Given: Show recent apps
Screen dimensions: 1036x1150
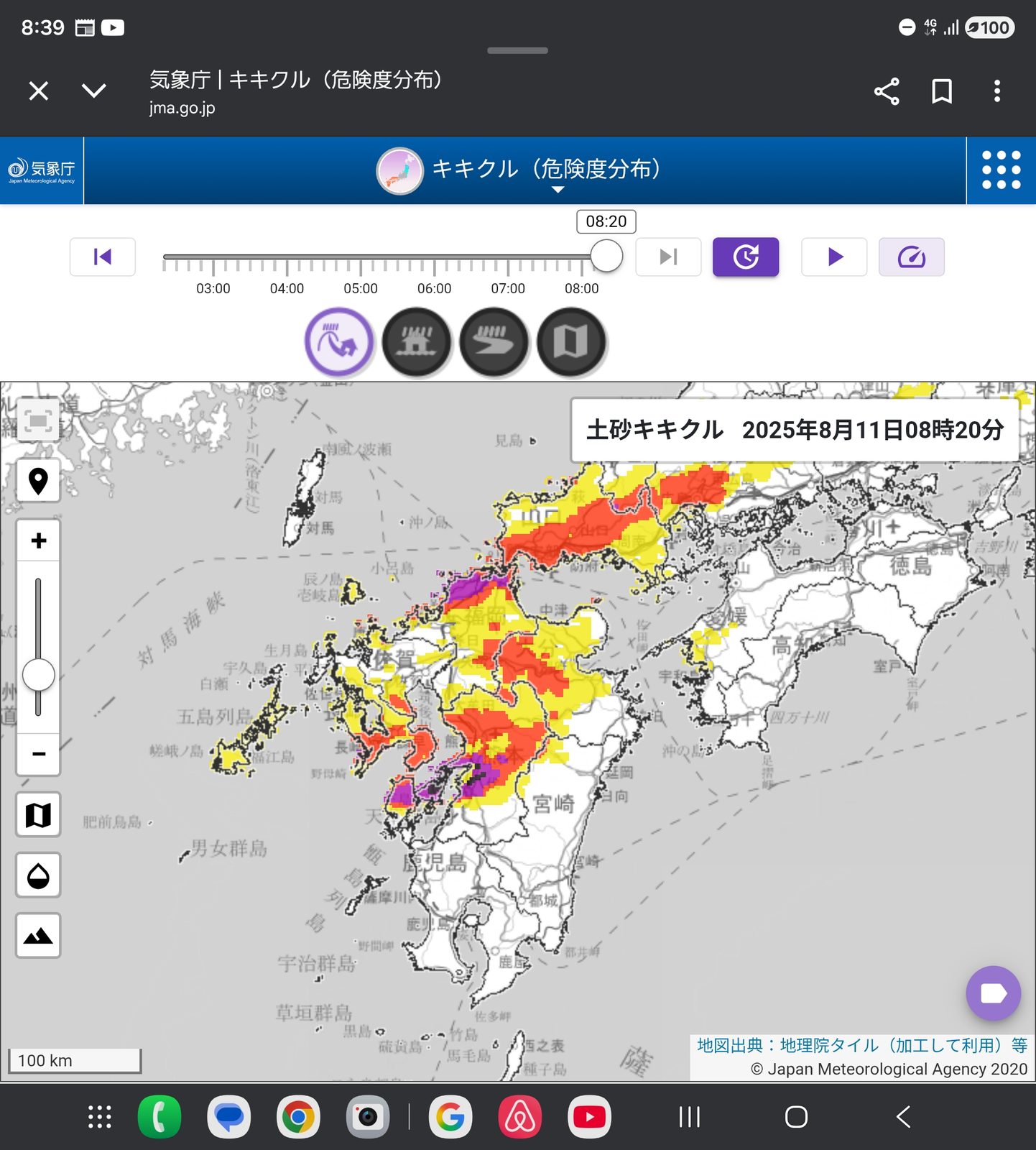Looking at the screenshot, I should (690, 1117).
